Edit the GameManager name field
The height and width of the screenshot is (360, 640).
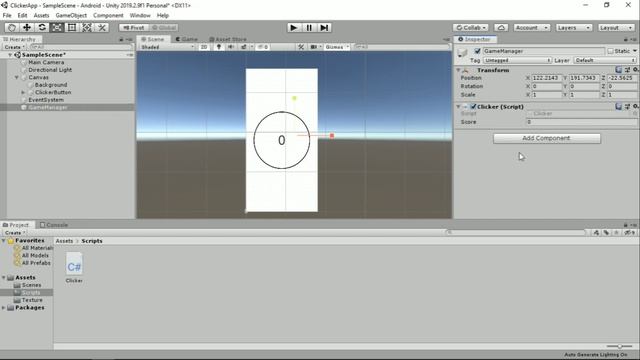(544, 51)
